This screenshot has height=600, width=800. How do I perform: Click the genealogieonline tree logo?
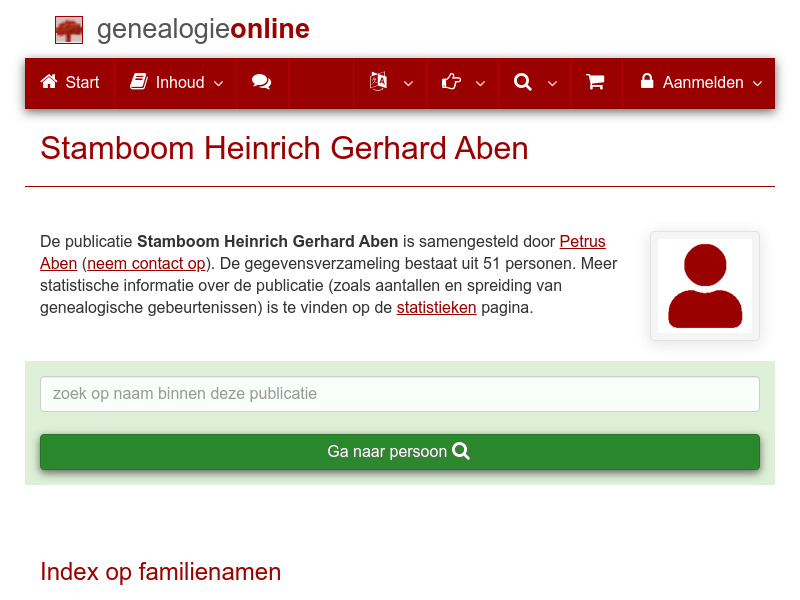[x=68, y=29]
